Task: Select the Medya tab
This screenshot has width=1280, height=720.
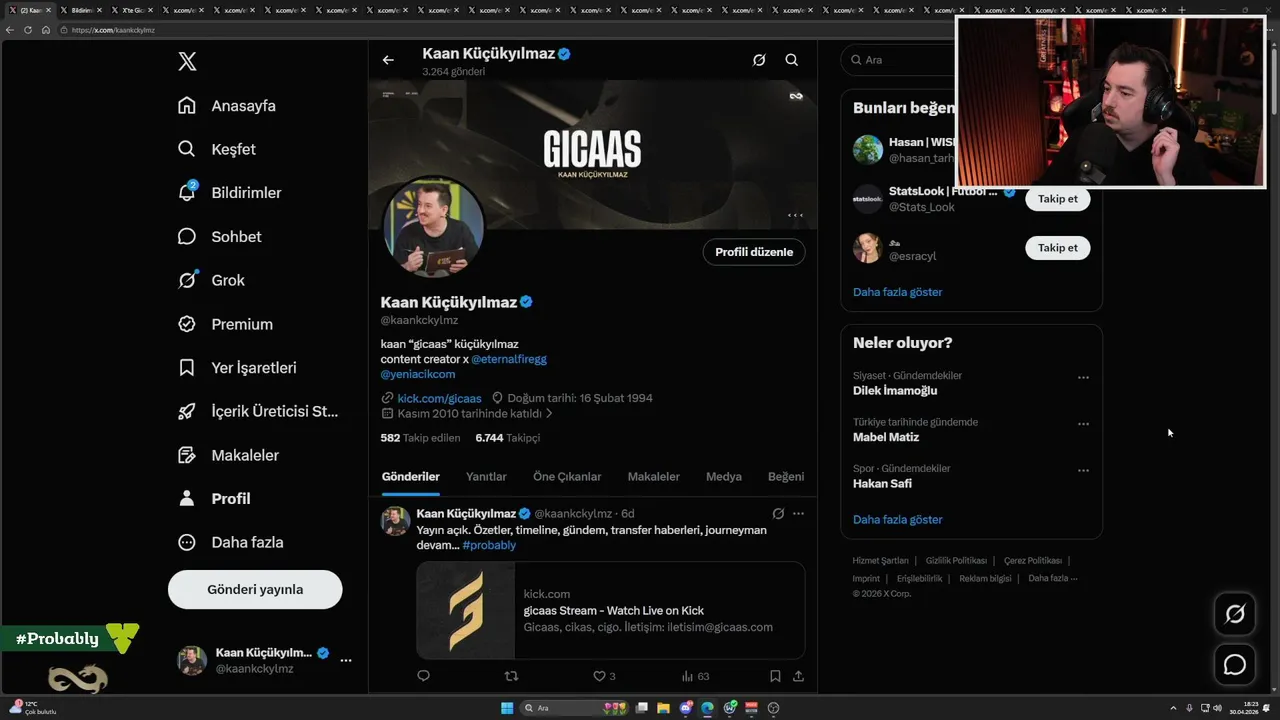Action: (x=724, y=477)
